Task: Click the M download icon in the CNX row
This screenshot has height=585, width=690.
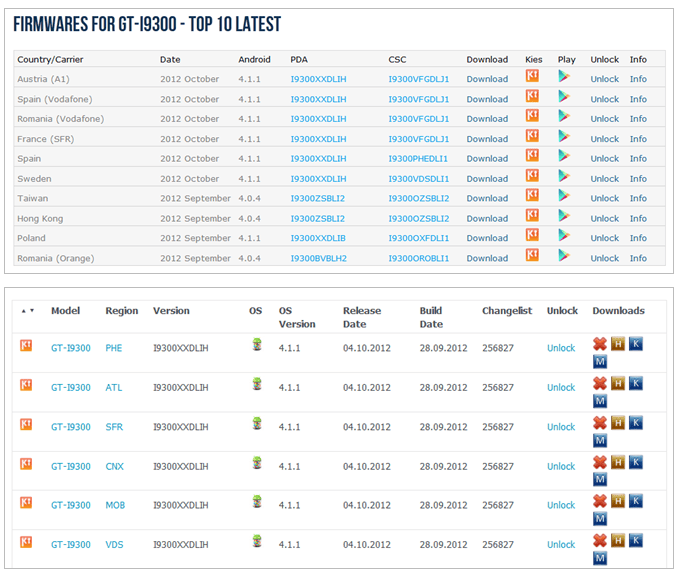Action: tap(600, 479)
